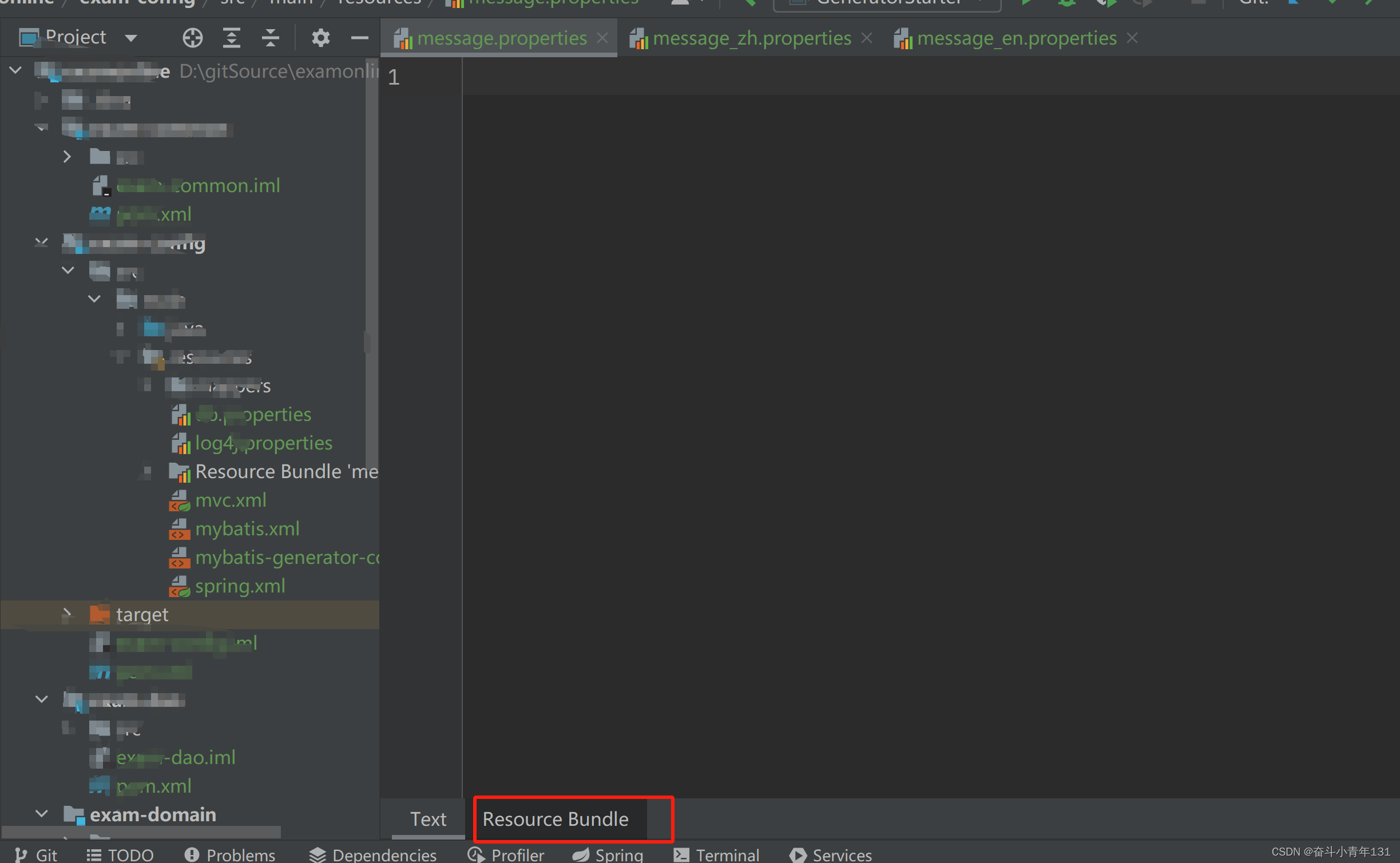
Task: Select mybatis.xml file in tree
Action: [247, 528]
